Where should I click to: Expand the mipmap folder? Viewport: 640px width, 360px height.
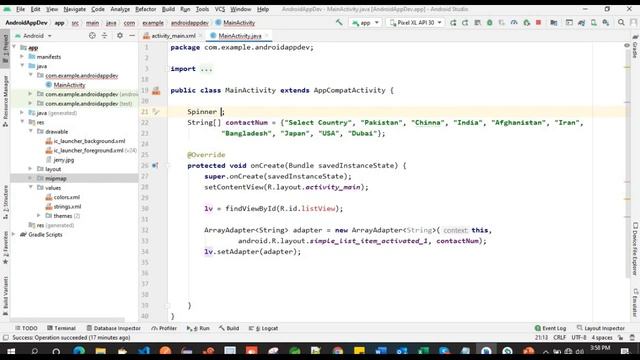31,178
